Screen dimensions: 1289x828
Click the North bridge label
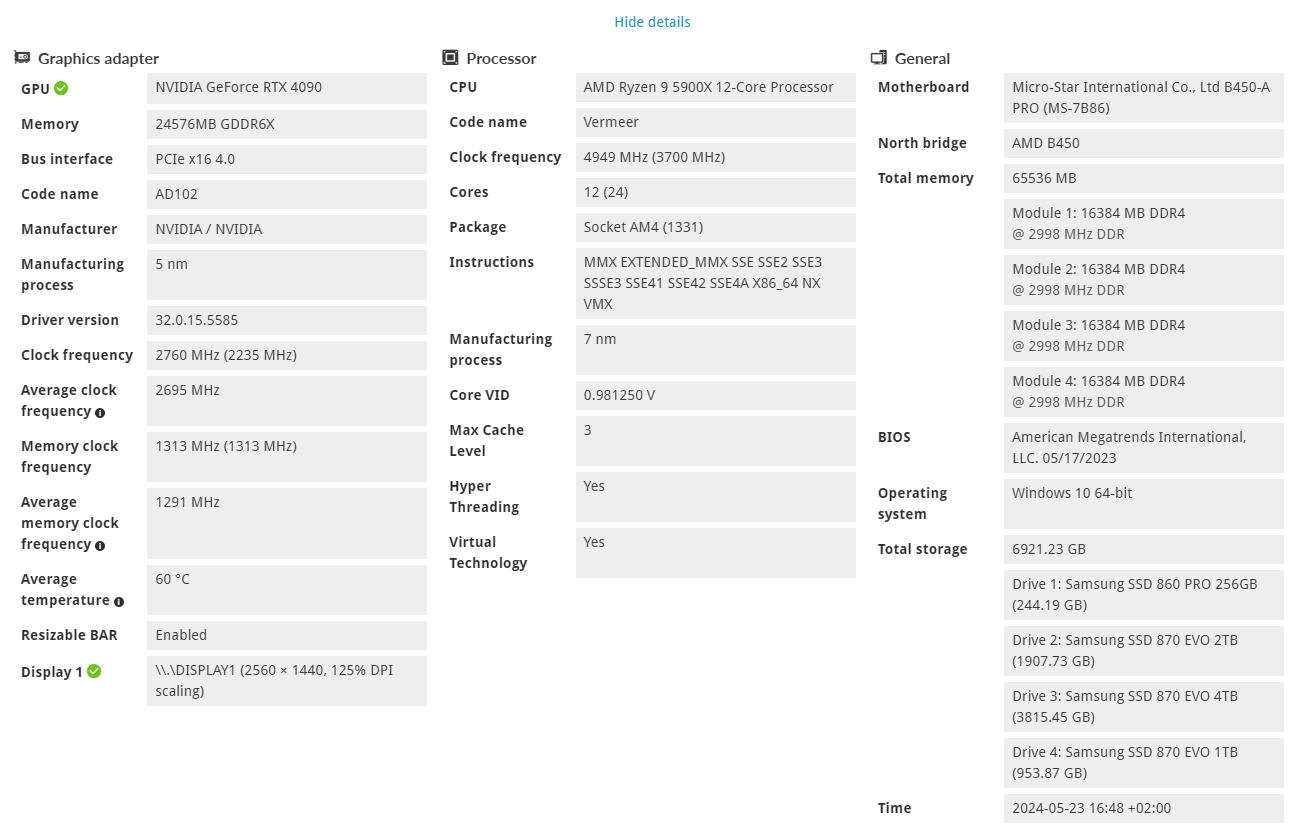[x=922, y=143]
